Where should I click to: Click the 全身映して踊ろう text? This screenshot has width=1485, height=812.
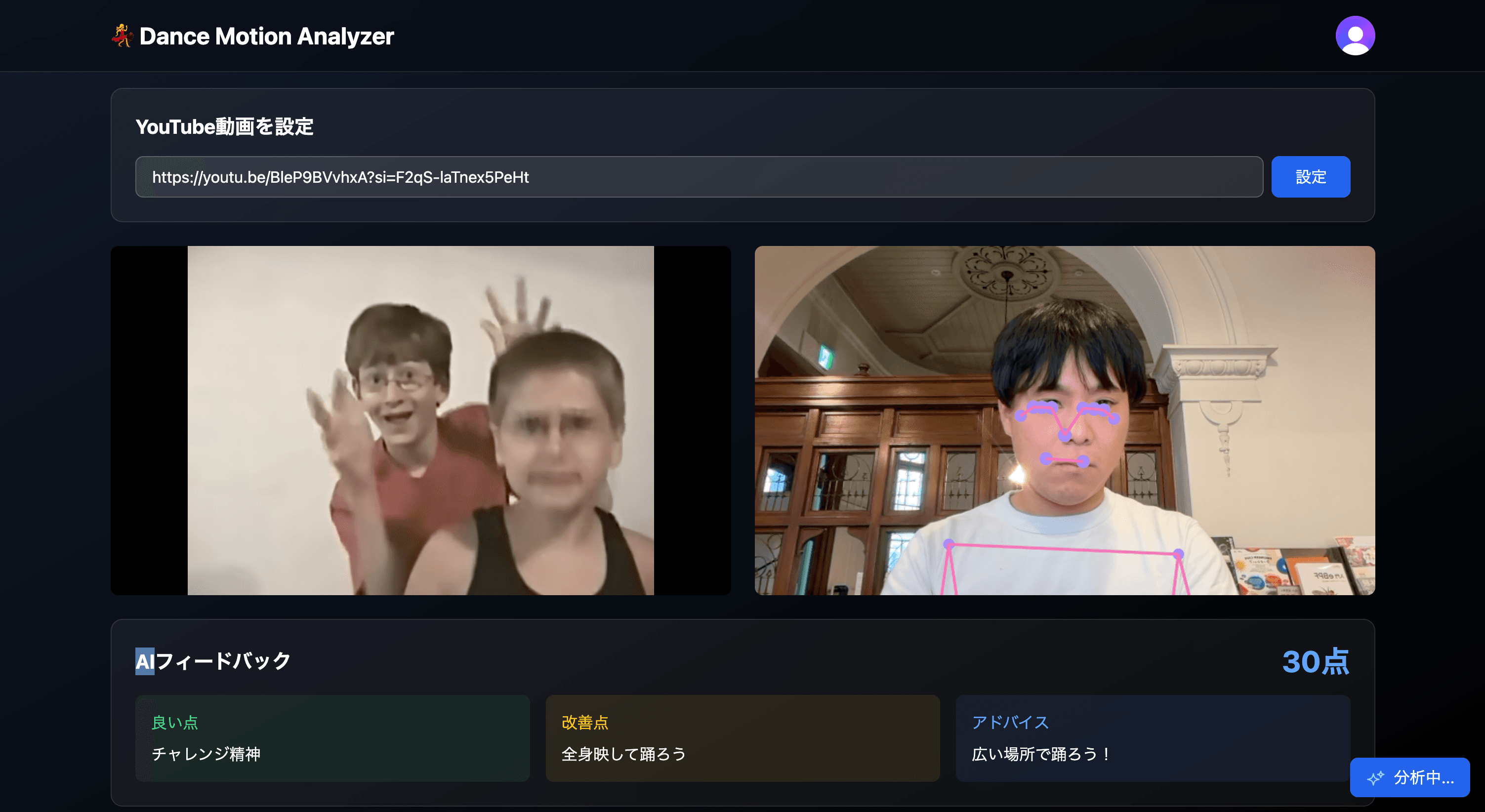pos(624,754)
